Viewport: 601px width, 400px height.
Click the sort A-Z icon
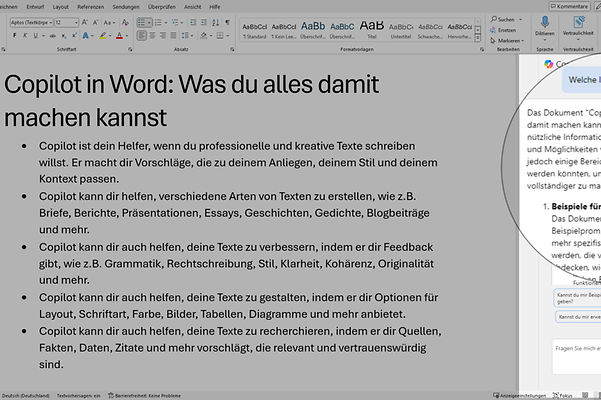tap(217, 21)
